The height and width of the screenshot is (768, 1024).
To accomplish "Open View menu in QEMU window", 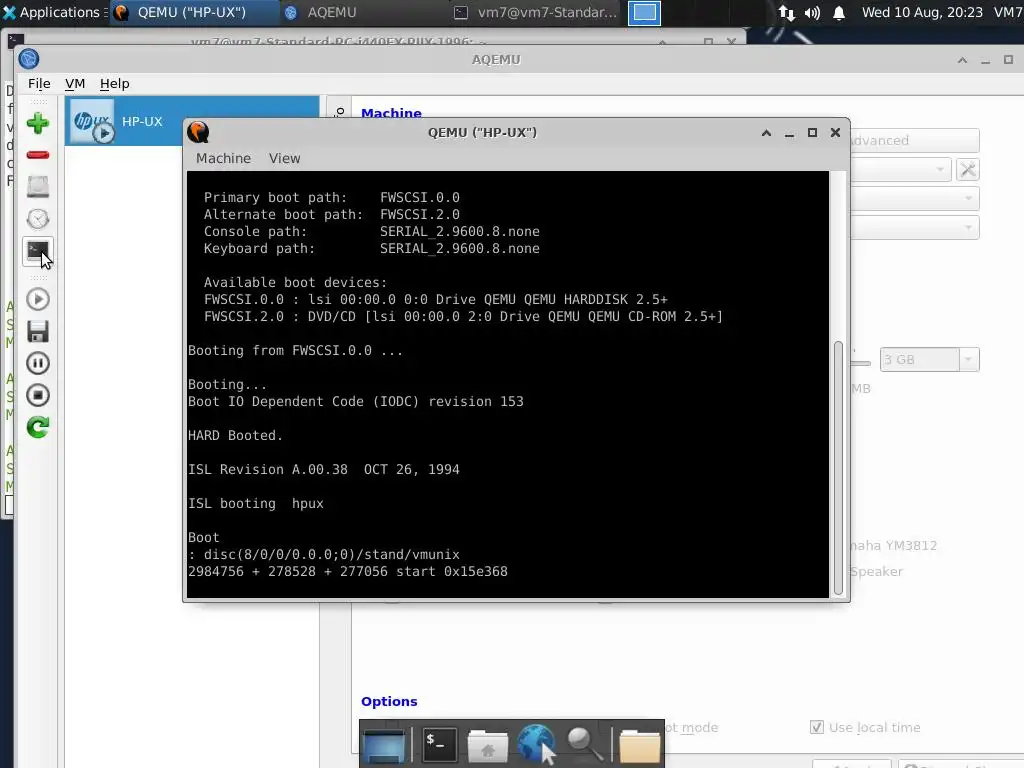I will pos(285,158).
